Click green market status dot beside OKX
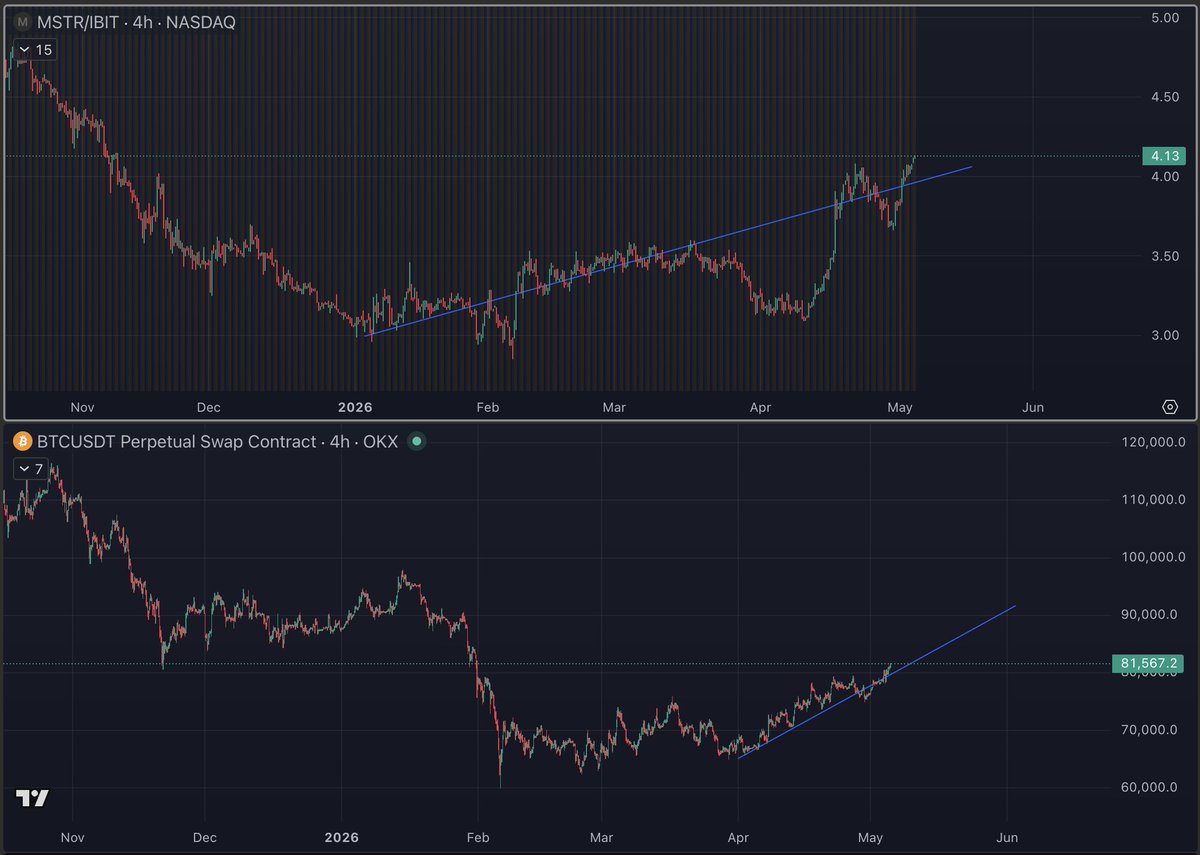 click(x=416, y=441)
